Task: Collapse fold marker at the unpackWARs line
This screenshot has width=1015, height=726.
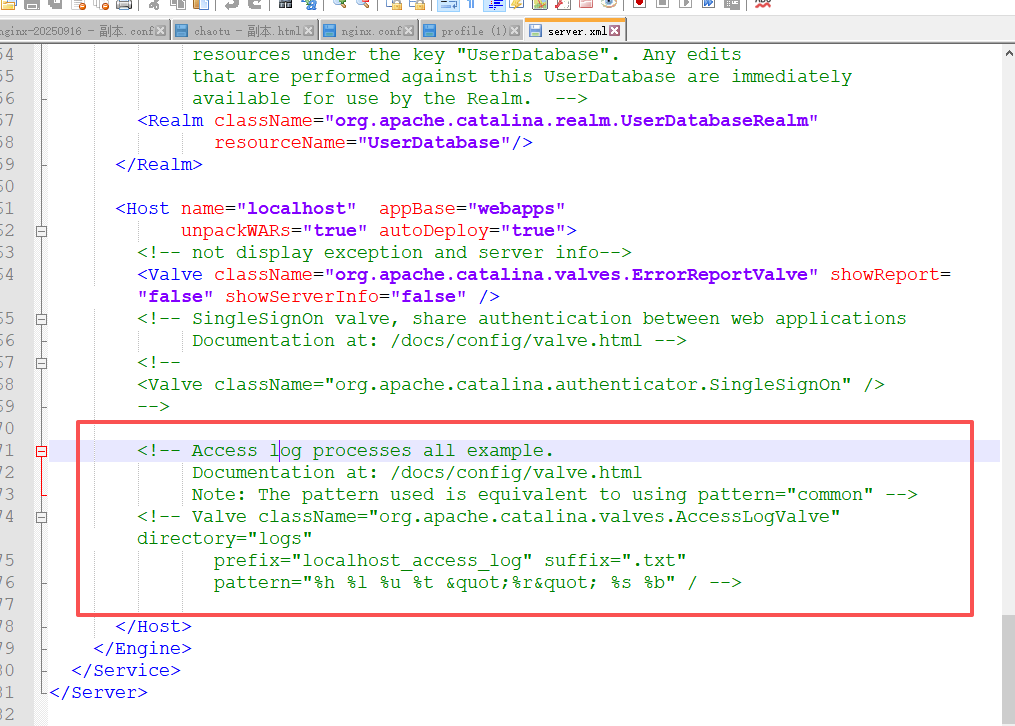Action: click(41, 231)
